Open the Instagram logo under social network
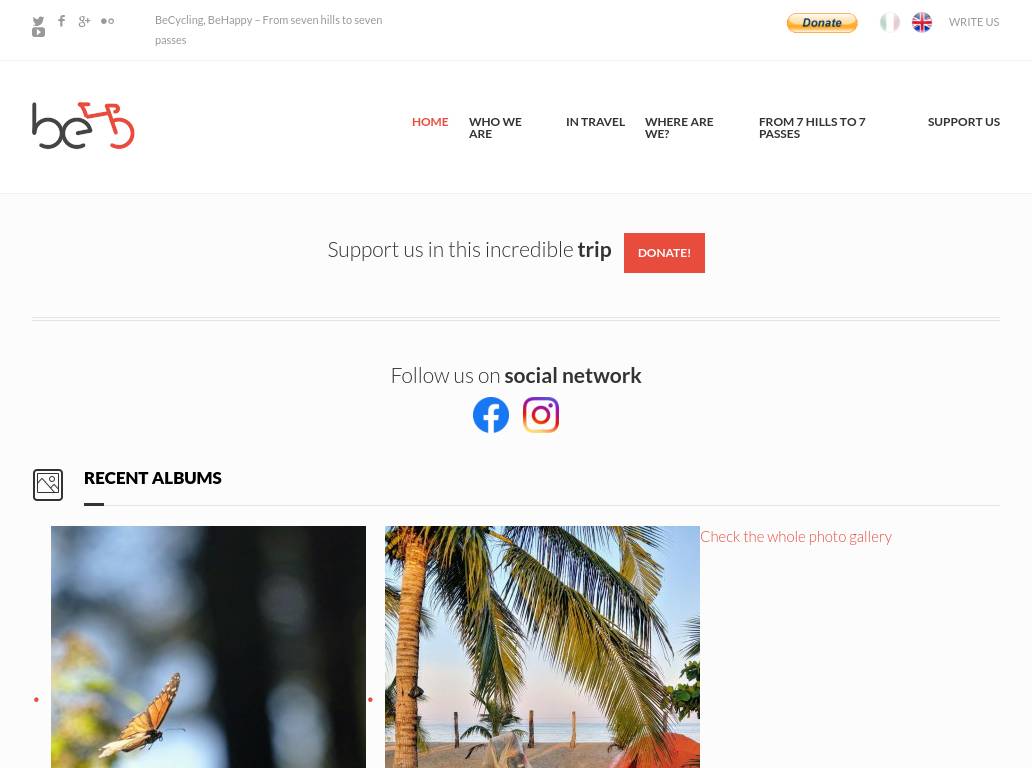This screenshot has height=768, width=1032. pos(541,415)
